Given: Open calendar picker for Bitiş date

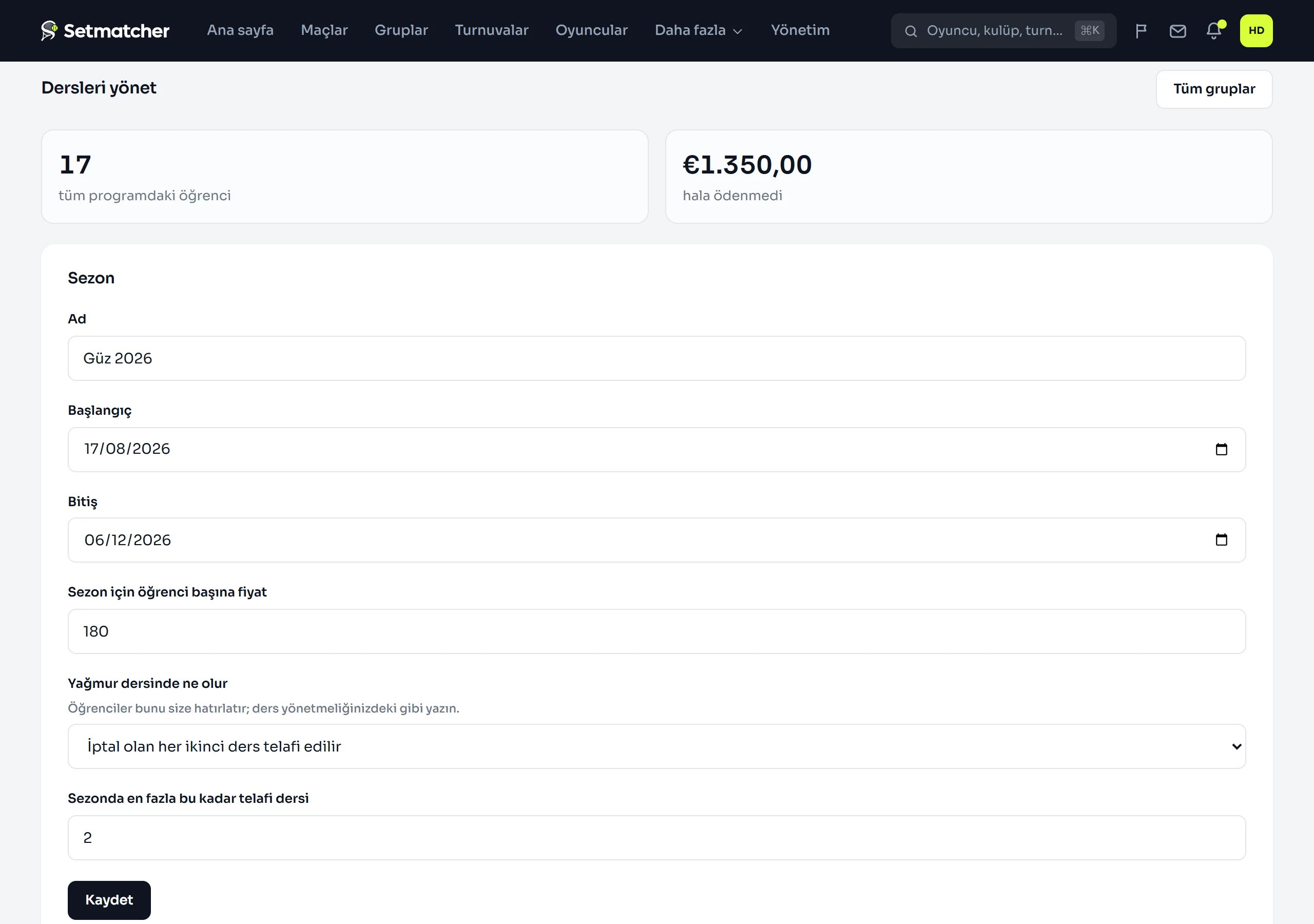Looking at the screenshot, I should (1221, 540).
